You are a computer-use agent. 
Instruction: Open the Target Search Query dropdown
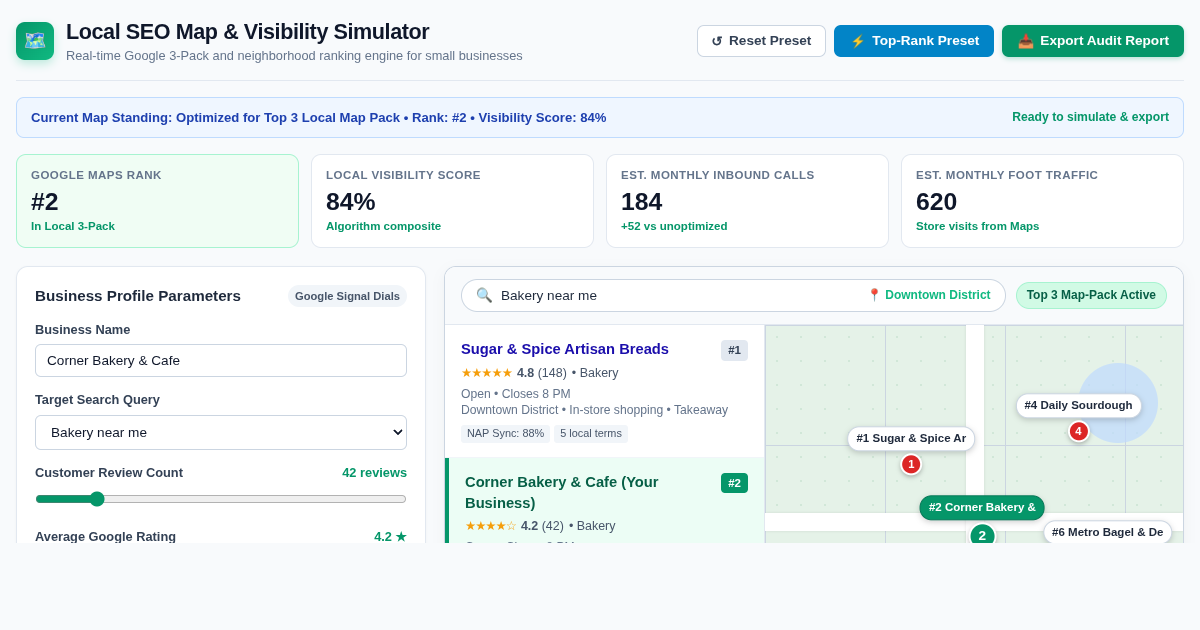[221, 432]
